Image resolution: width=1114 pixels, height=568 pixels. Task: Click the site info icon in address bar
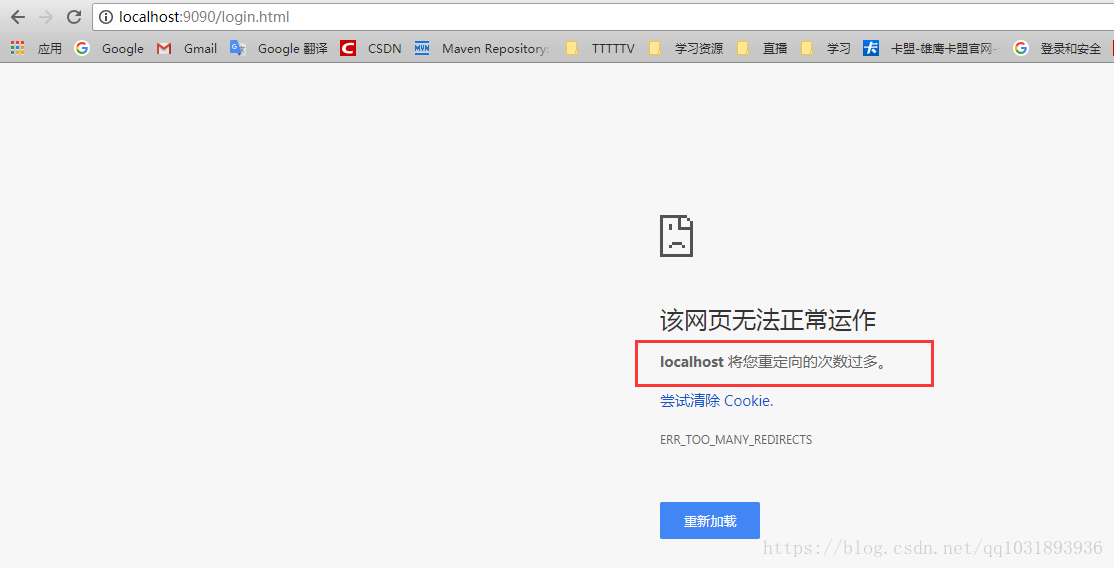point(106,17)
